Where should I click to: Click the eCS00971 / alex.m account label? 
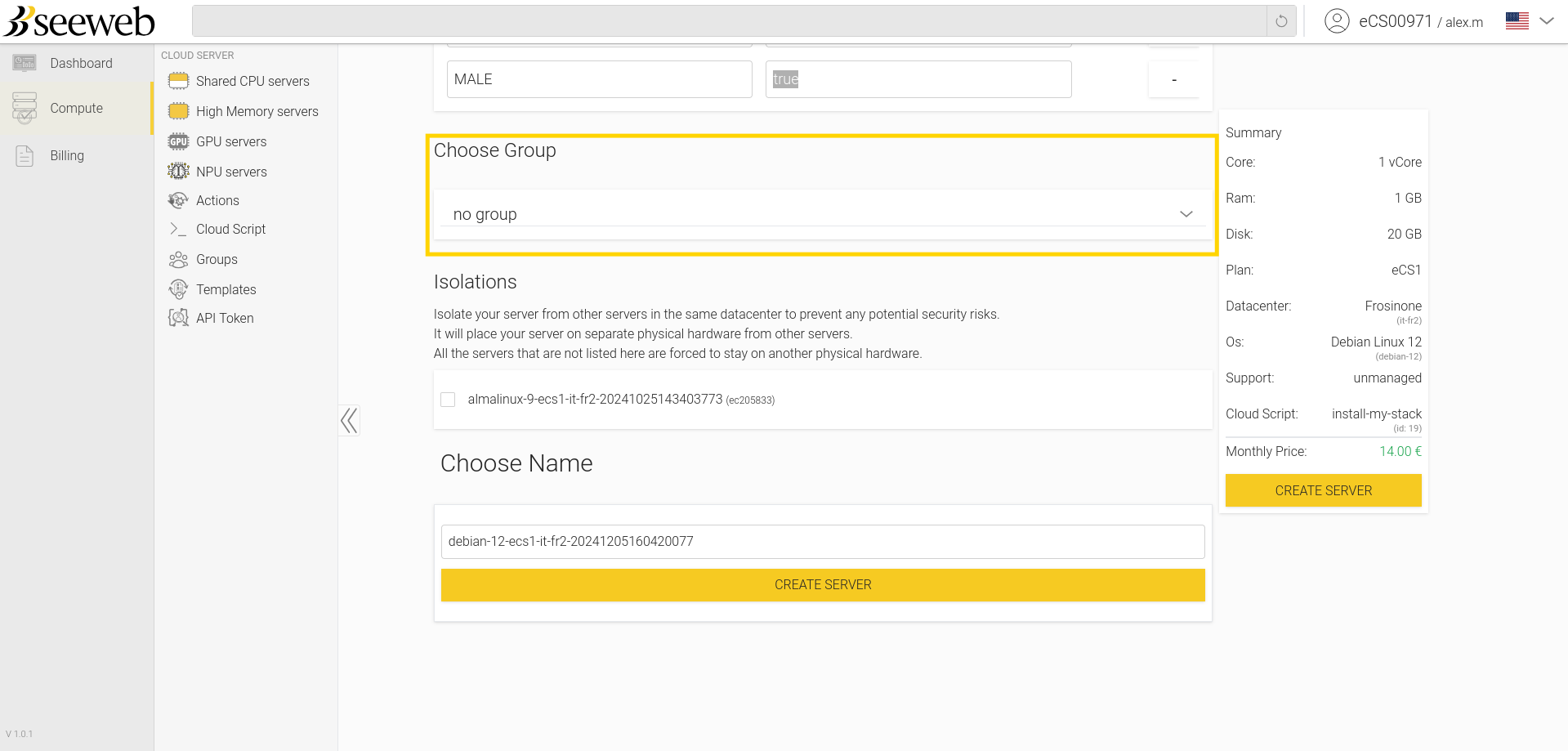pyautogui.click(x=1421, y=22)
